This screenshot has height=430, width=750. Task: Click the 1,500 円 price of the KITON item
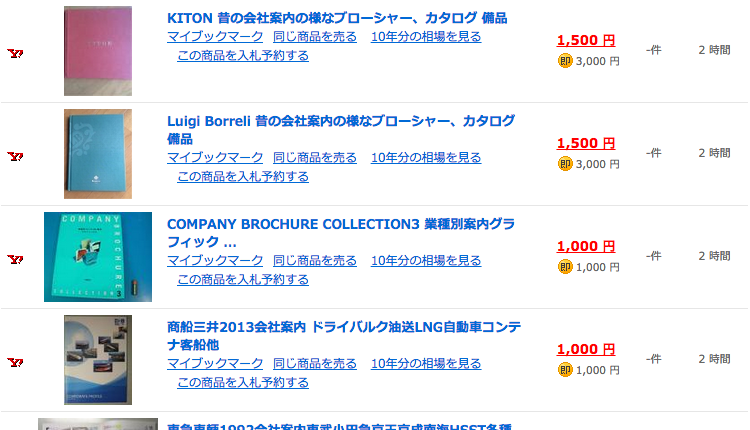click(586, 41)
